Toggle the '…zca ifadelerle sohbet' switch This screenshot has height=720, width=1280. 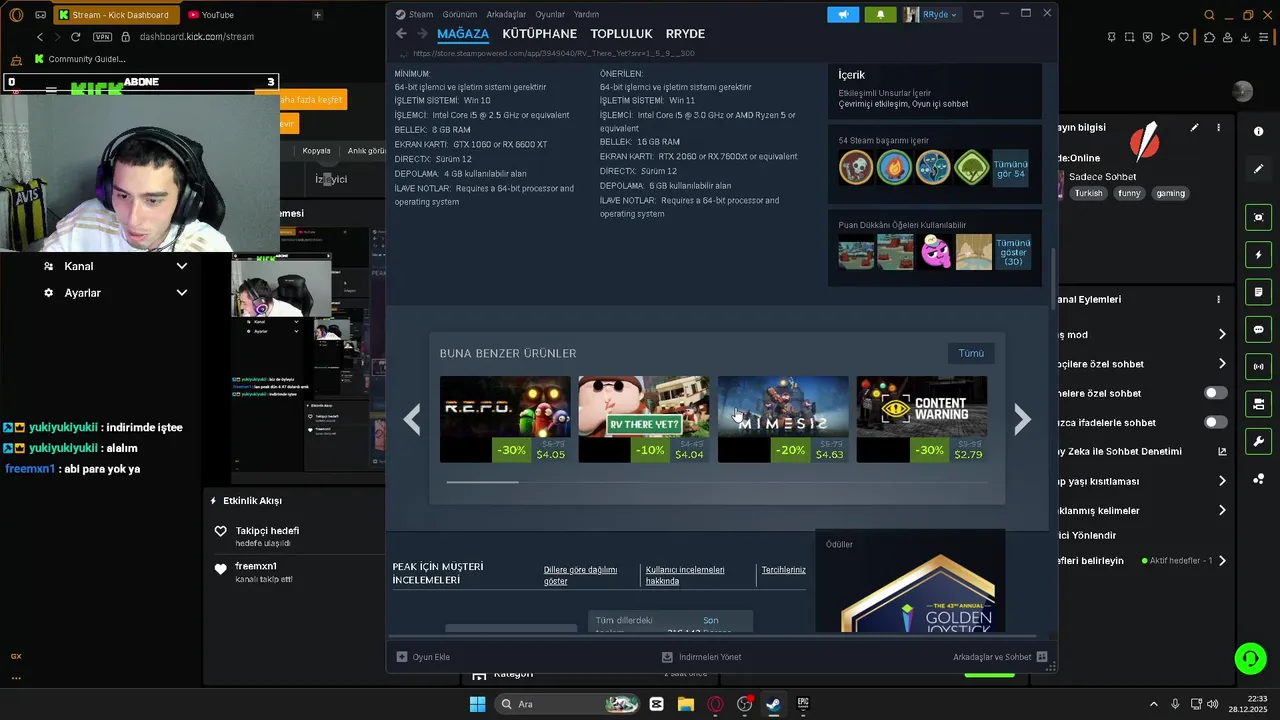pos(1215,422)
